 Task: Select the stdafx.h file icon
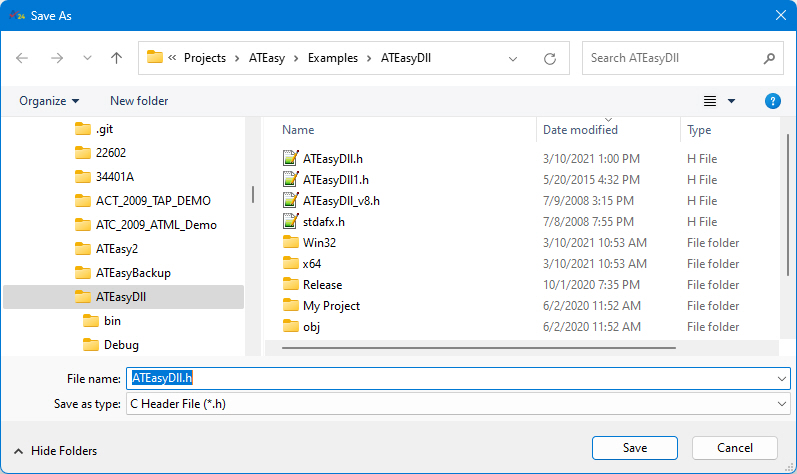[290, 222]
